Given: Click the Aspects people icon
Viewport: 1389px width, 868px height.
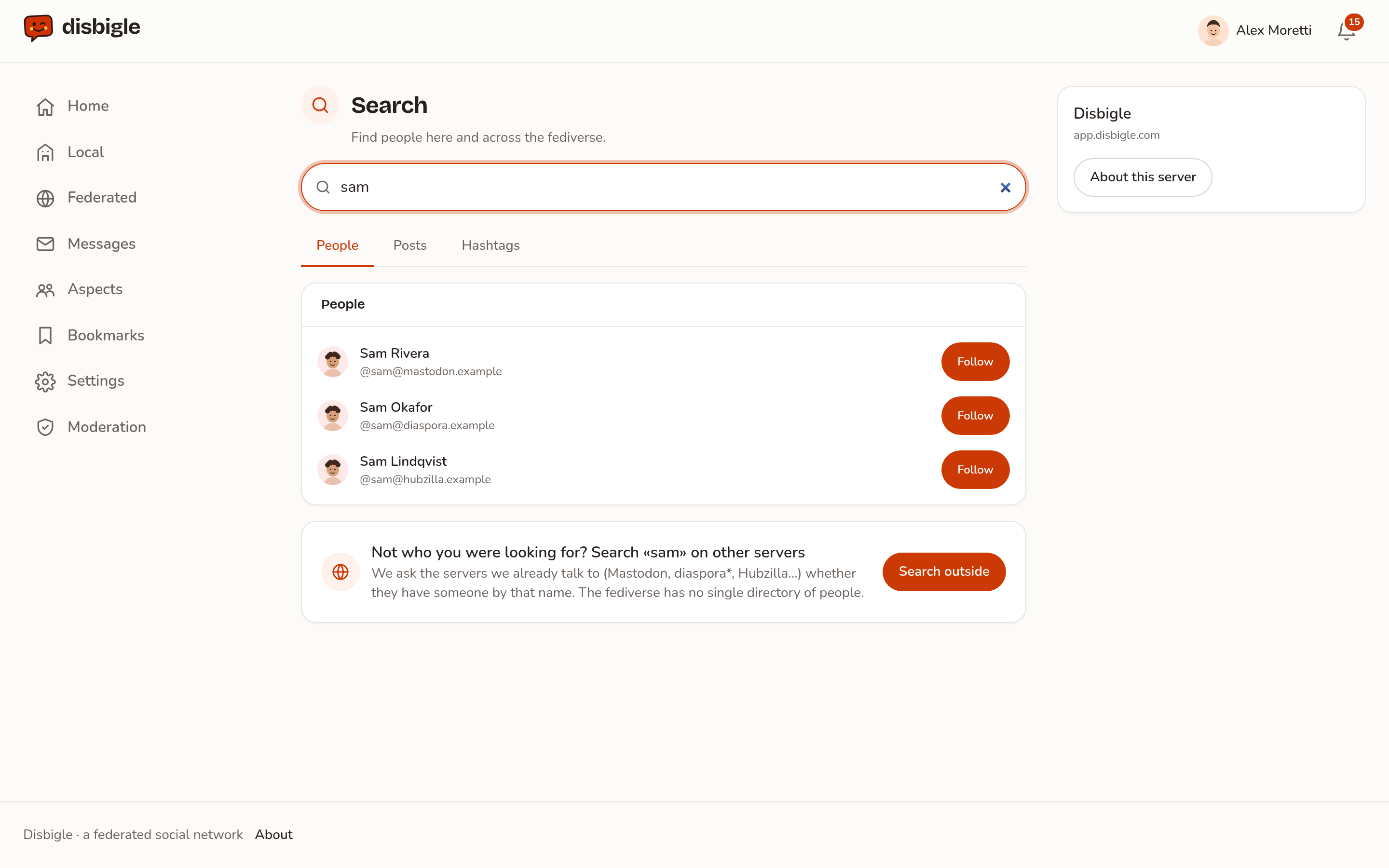Looking at the screenshot, I should pos(45,290).
